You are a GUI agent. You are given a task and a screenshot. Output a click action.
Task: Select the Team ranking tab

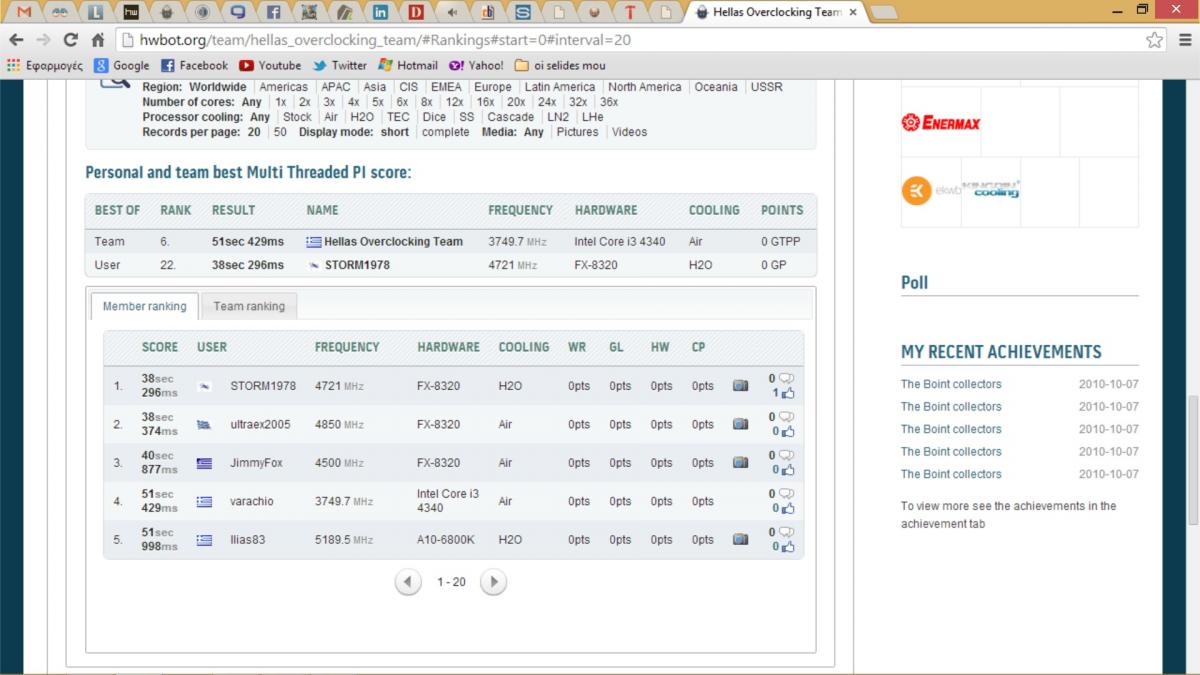tap(249, 306)
